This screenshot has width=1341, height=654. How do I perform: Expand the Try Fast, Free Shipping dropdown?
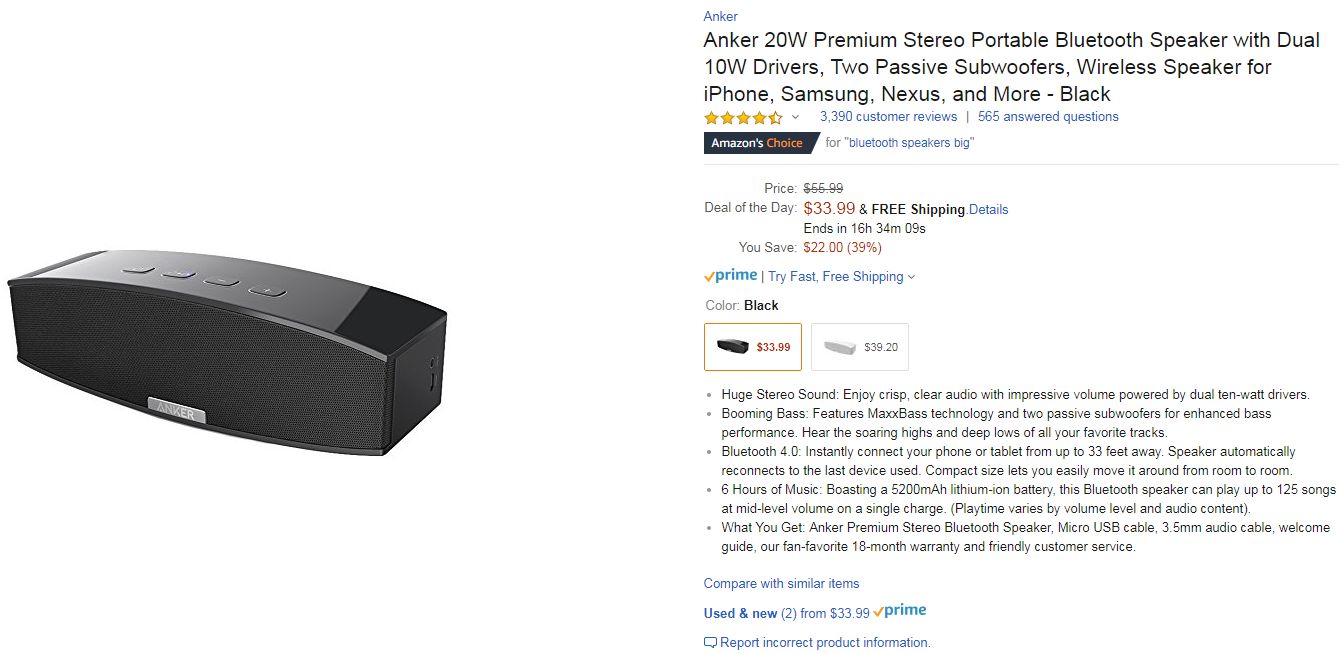click(x=841, y=277)
